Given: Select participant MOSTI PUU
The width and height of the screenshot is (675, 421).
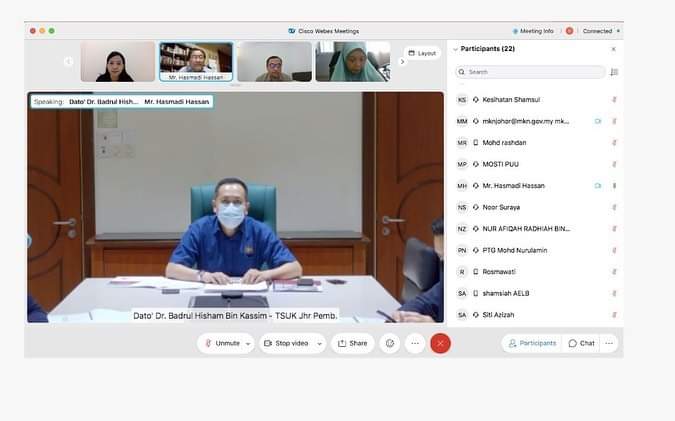Looking at the screenshot, I should pyautogui.click(x=537, y=164).
